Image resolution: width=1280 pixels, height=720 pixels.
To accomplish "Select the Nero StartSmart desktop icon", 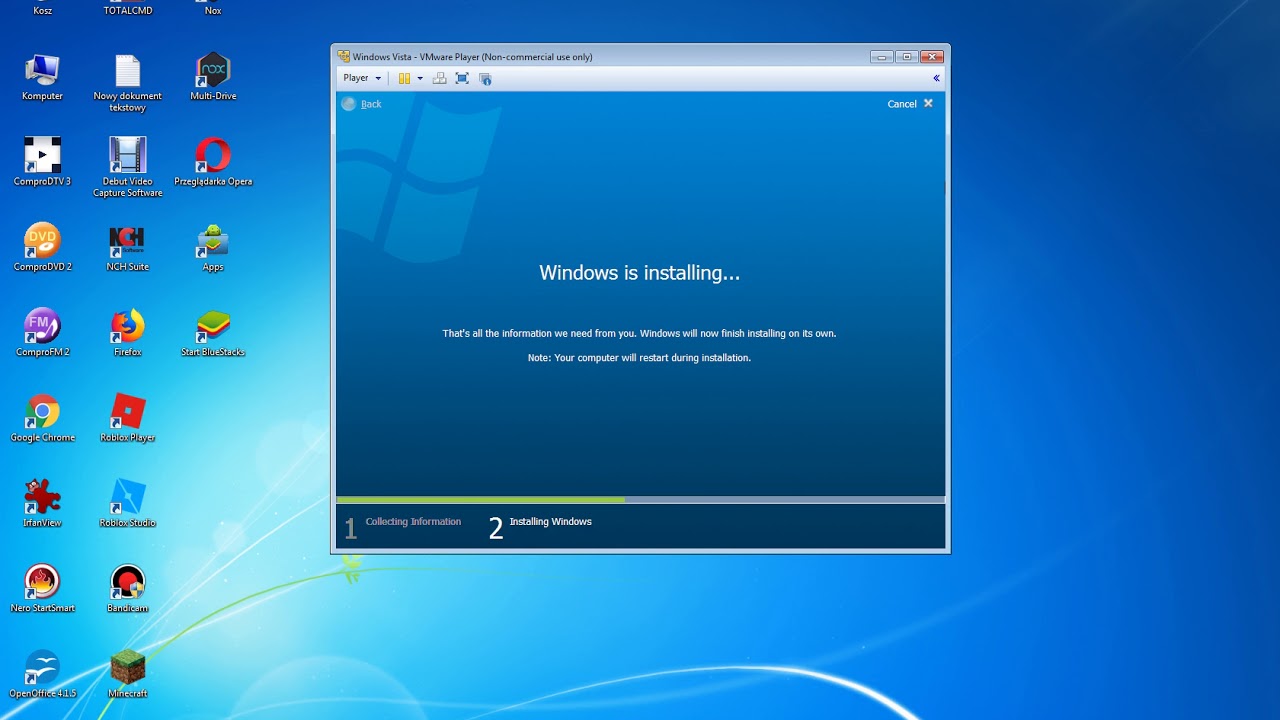I will [x=42, y=589].
